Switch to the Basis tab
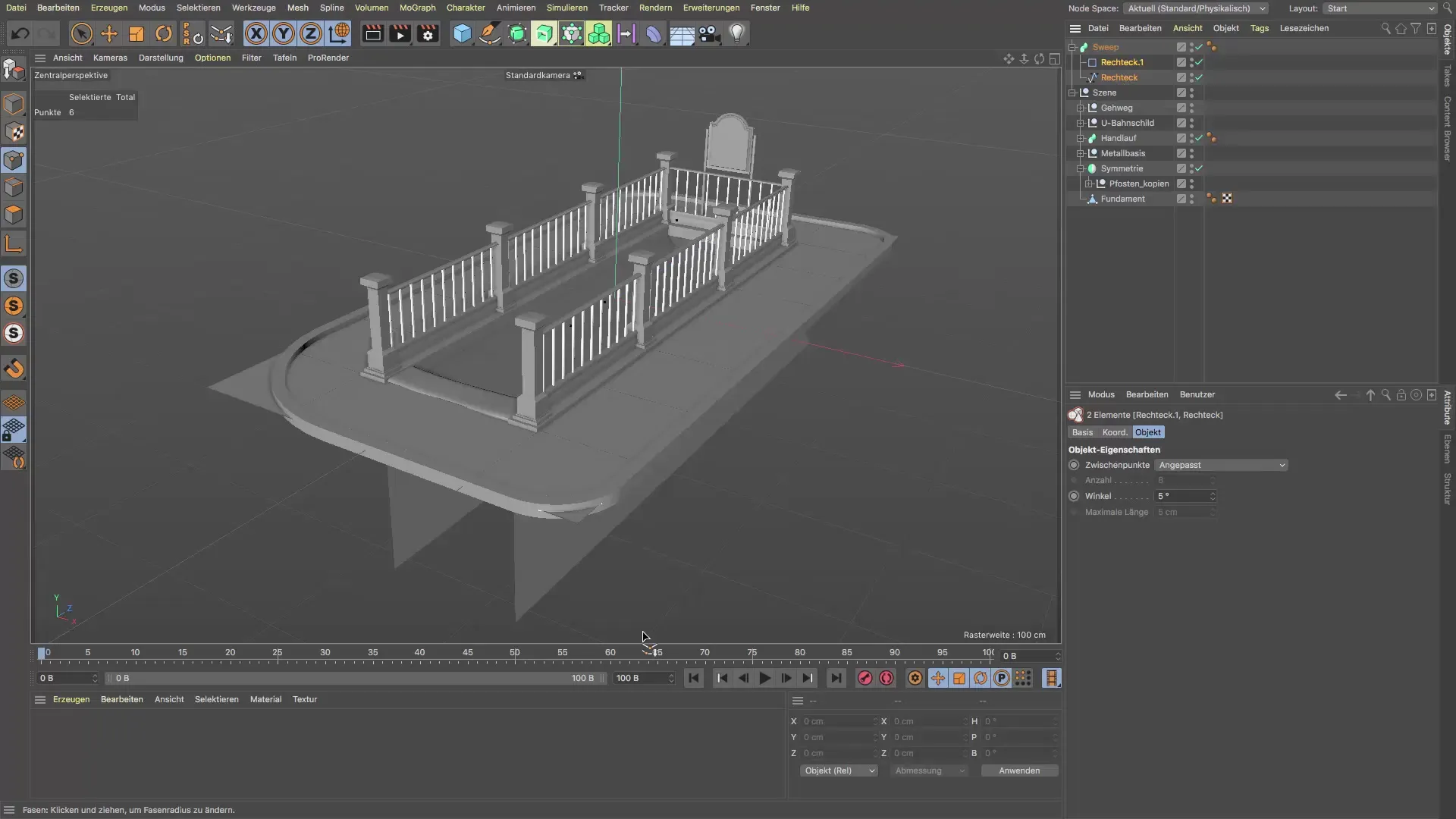The height and width of the screenshot is (819, 1456). (x=1082, y=432)
